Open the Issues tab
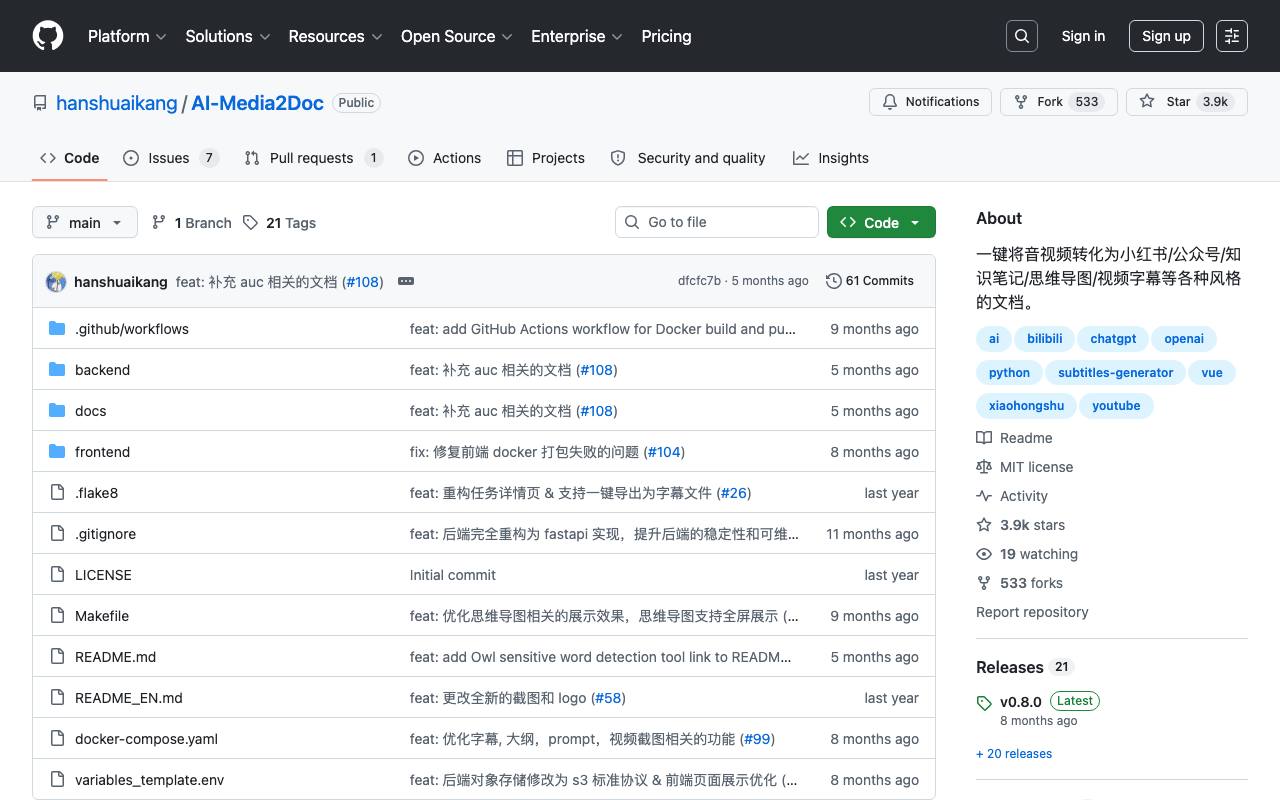1280x800 pixels. click(x=170, y=158)
